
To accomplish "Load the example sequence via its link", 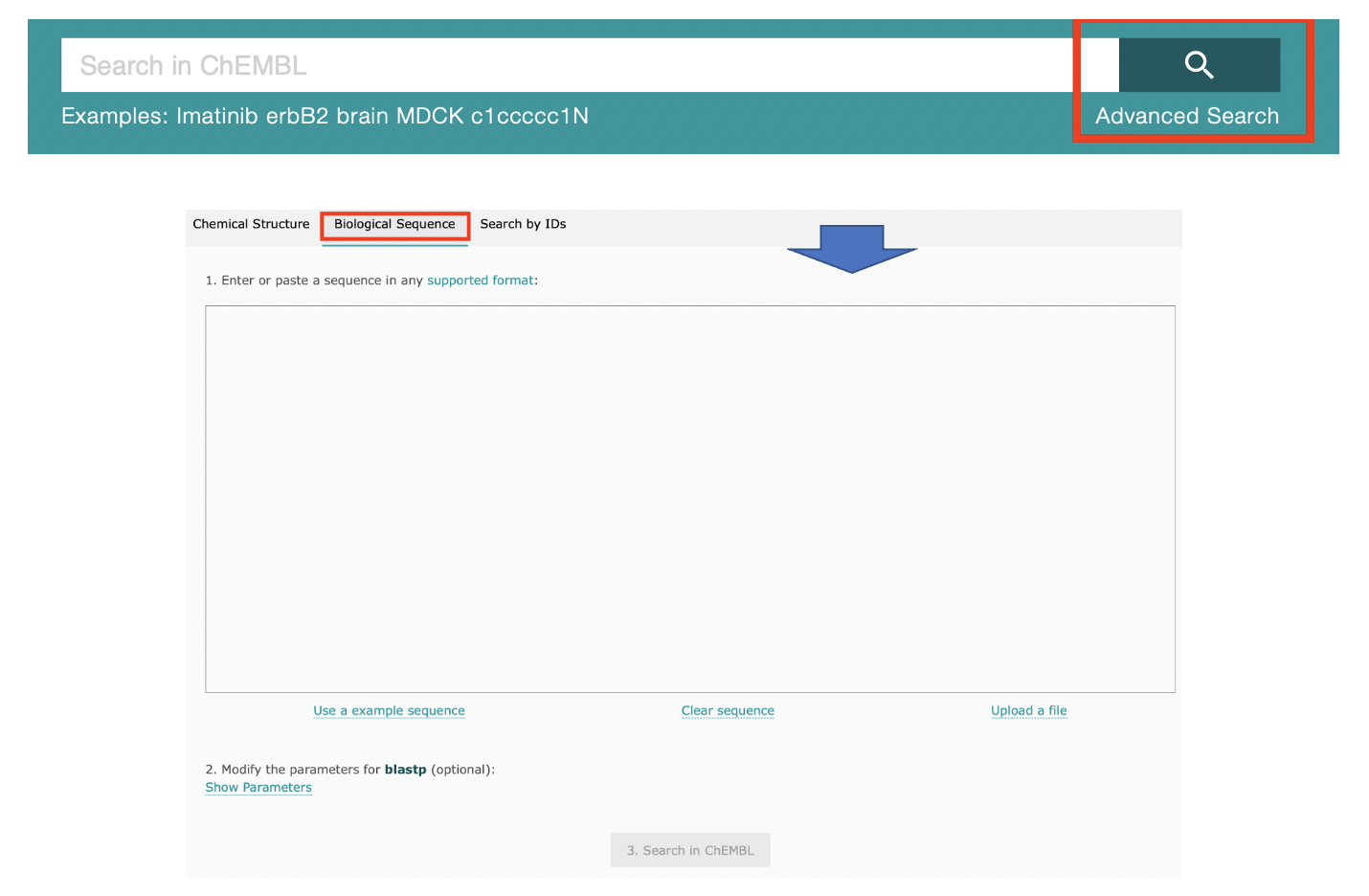I will (389, 710).
